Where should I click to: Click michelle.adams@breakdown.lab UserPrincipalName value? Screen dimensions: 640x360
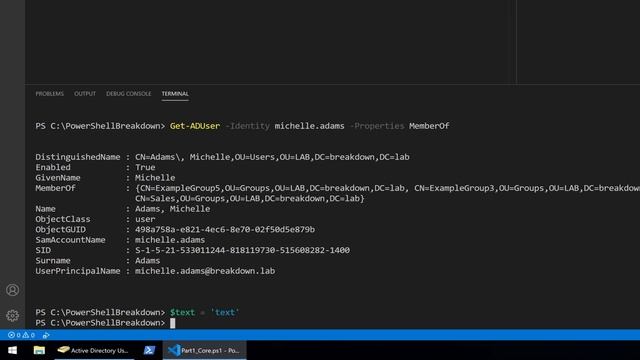(x=205, y=271)
